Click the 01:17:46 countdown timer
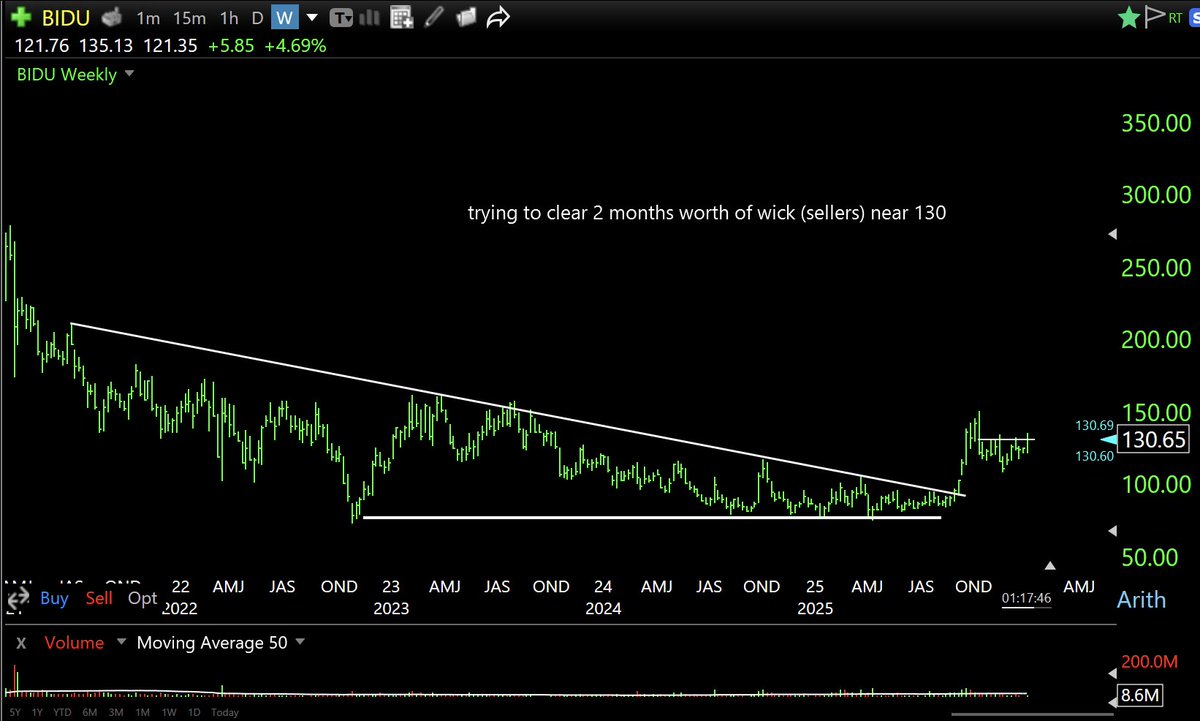The image size is (1200, 721). (1026, 598)
